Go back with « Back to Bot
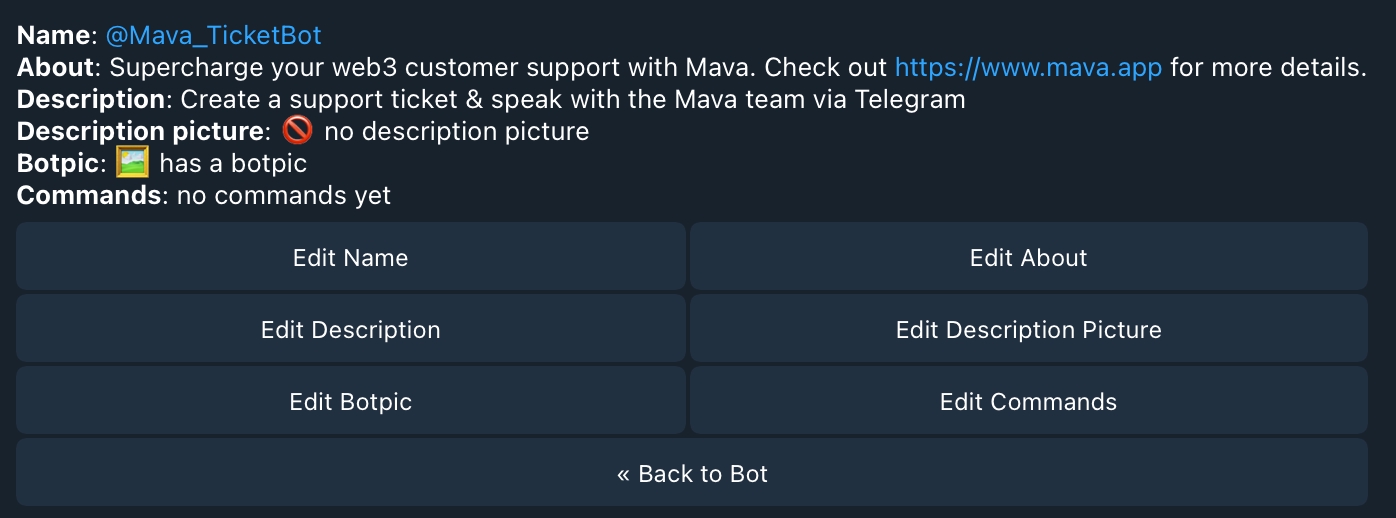This screenshot has height=518, width=1396. (x=691, y=474)
